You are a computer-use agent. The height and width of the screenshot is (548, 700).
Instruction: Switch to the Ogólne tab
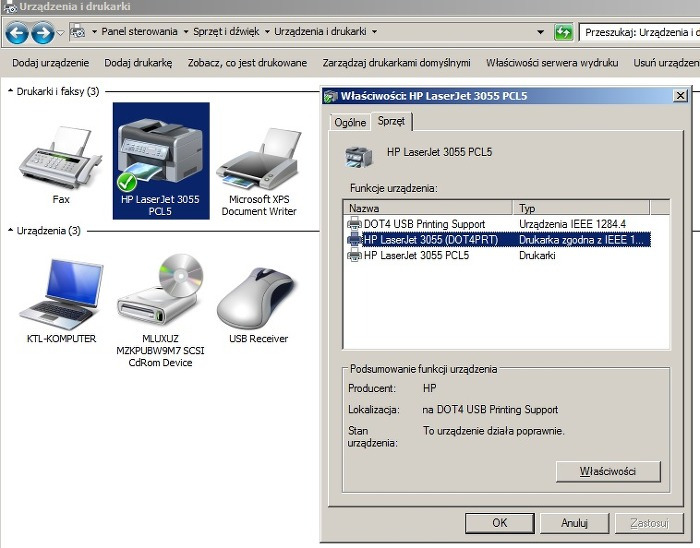[x=350, y=122]
